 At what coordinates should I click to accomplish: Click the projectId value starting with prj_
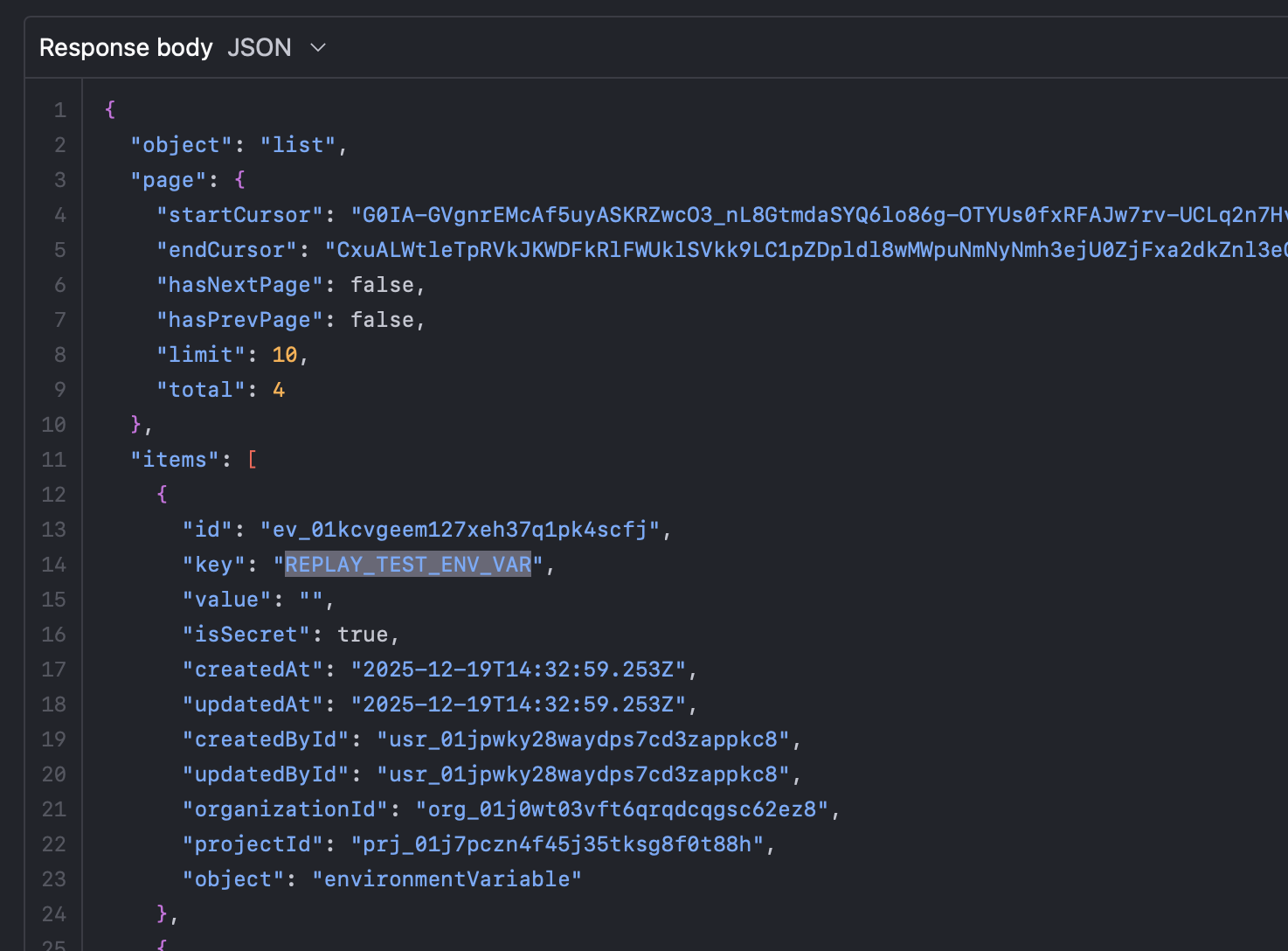coord(557,844)
